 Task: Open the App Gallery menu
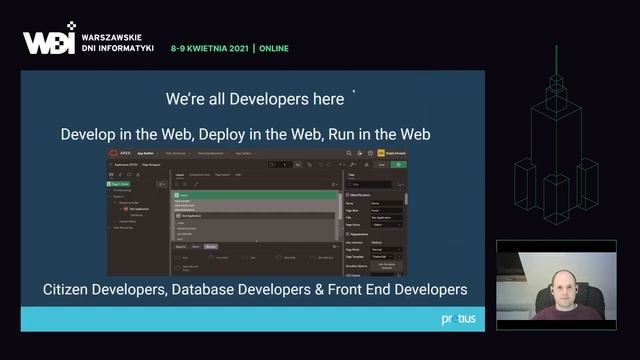pyautogui.click(x=245, y=153)
